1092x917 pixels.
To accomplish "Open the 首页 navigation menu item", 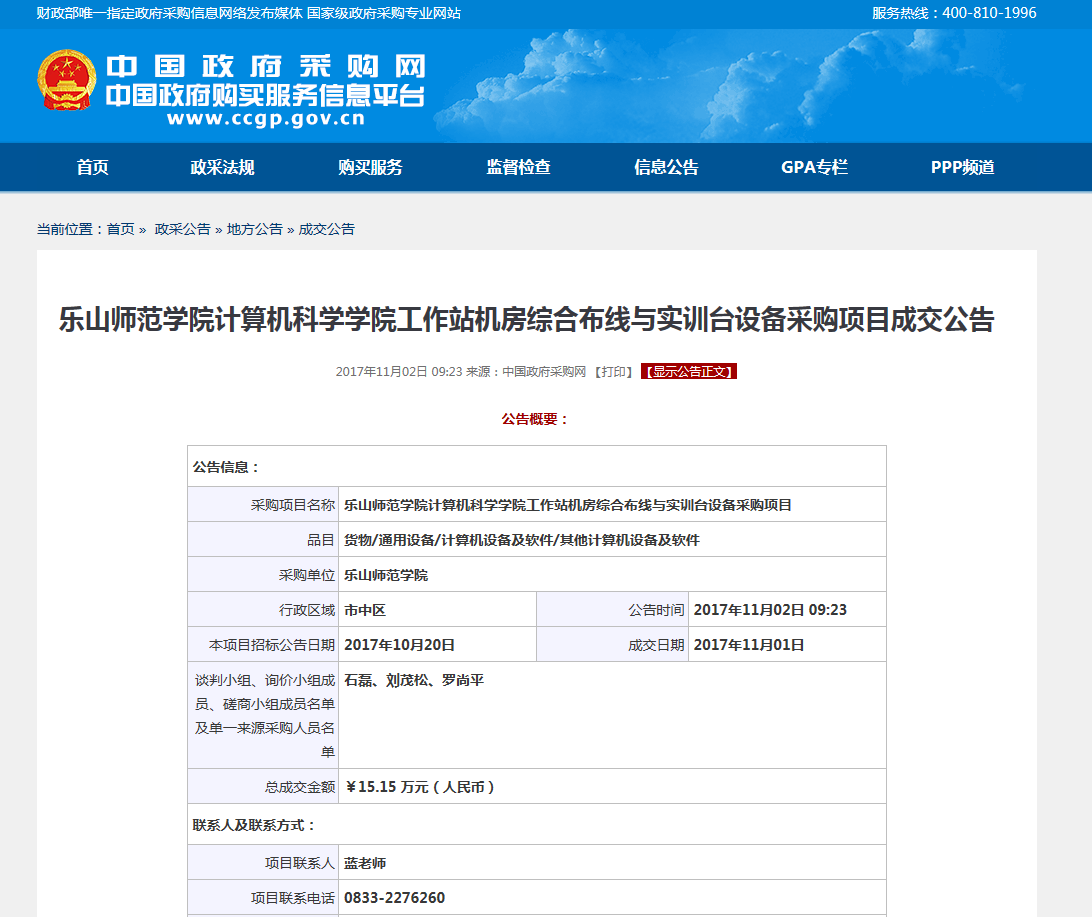I will click(x=92, y=168).
